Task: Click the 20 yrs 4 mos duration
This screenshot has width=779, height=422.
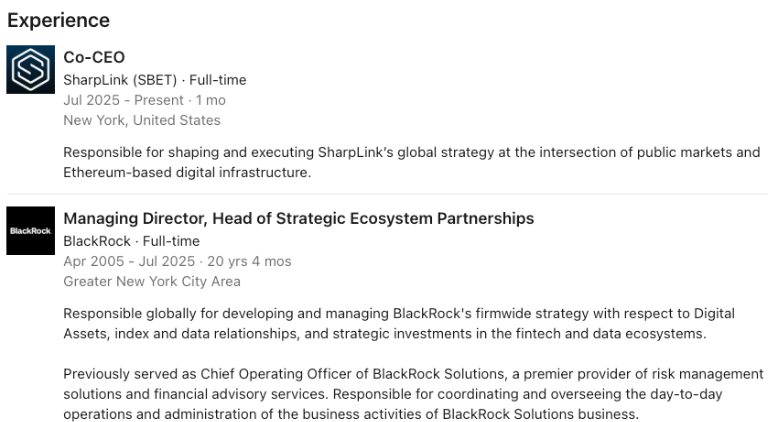Action: [x=246, y=261]
